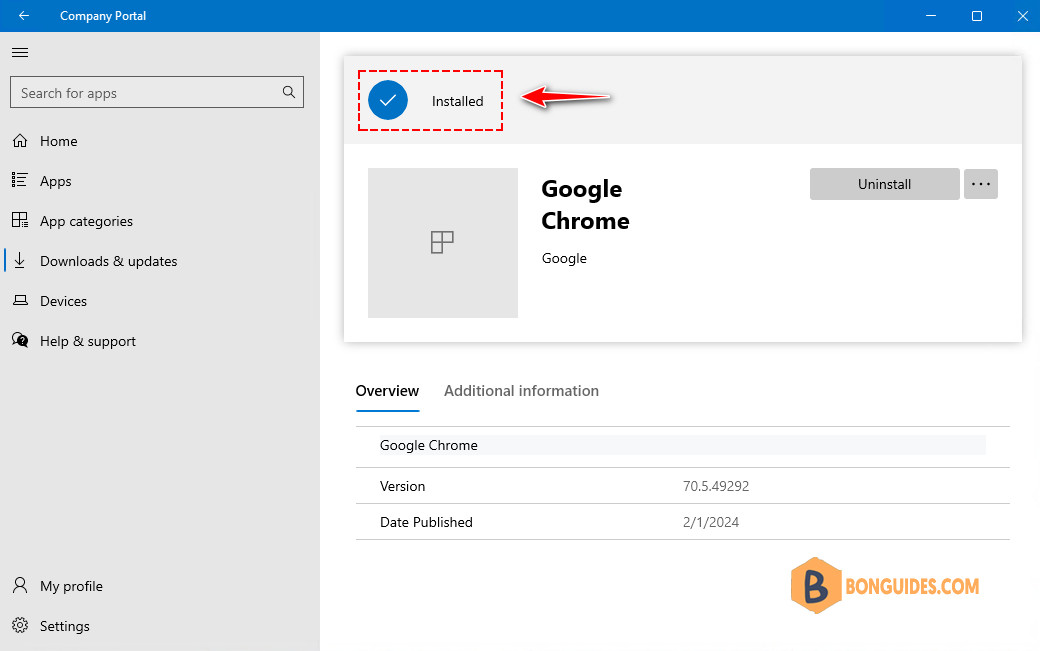Toggle the hamburger navigation menu
Screen dimensions: 1040x651
[20, 52]
